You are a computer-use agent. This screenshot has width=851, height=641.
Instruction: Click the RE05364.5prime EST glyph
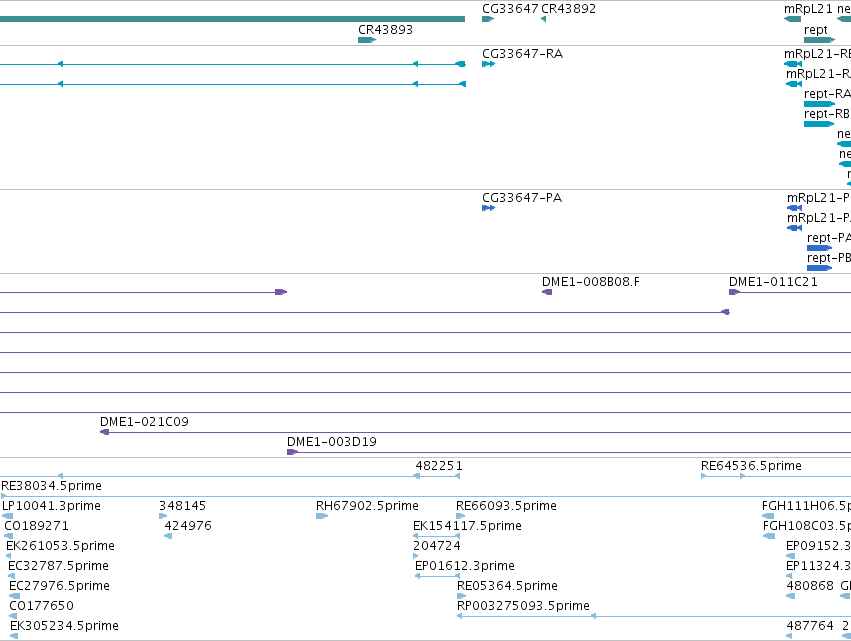[461, 596]
